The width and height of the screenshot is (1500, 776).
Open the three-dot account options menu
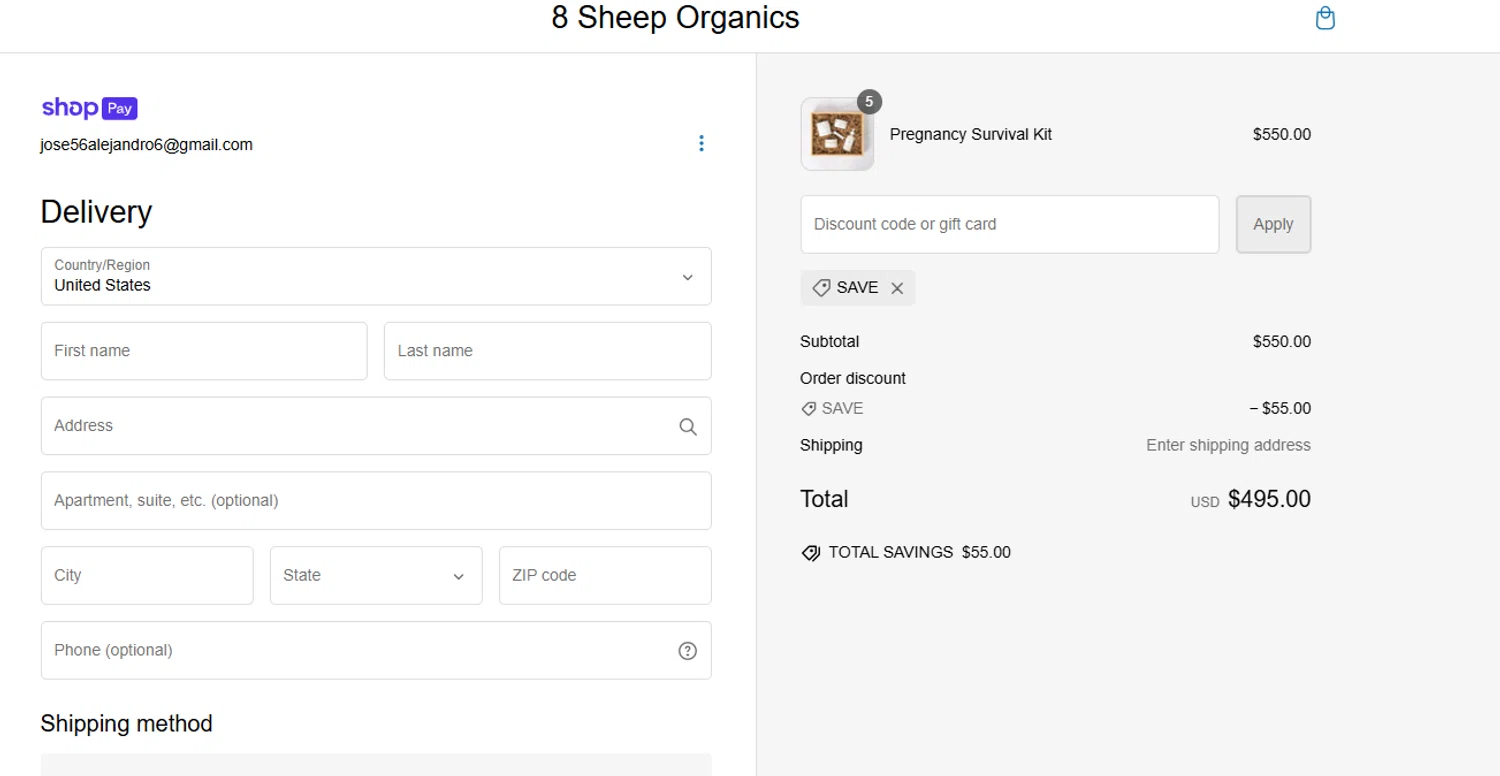(x=701, y=144)
